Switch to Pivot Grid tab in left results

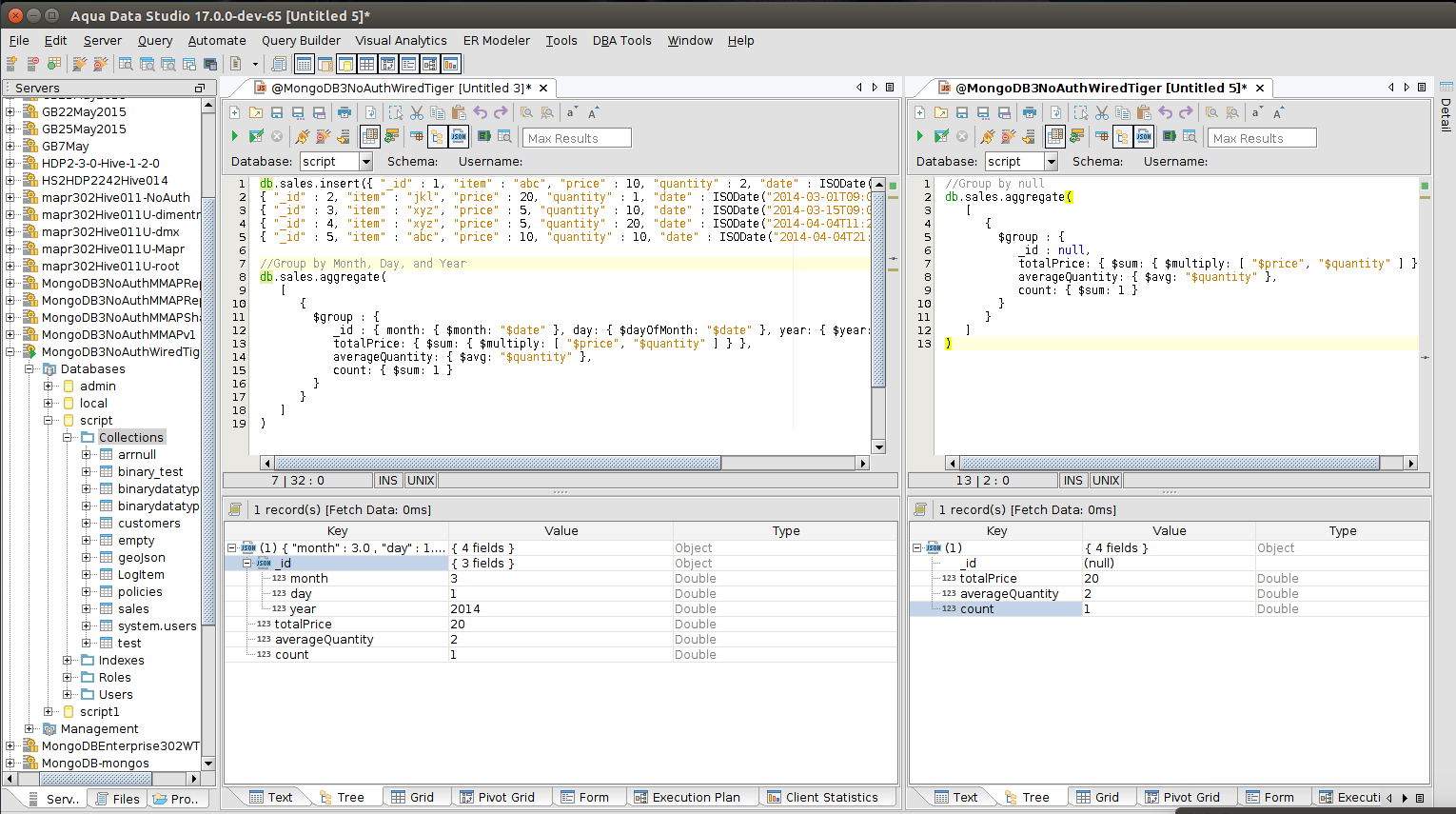tap(497, 798)
